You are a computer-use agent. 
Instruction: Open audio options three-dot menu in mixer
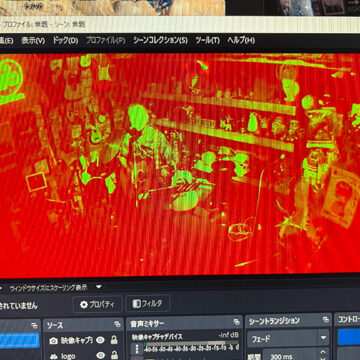click(x=137, y=349)
